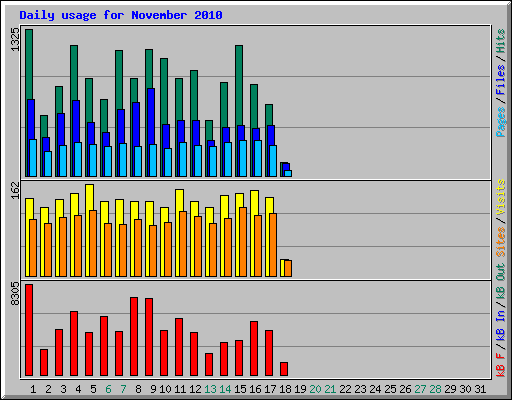Select the green weekend day 27 label
This screenshot has height=400, width=512.
click(420, 389)
